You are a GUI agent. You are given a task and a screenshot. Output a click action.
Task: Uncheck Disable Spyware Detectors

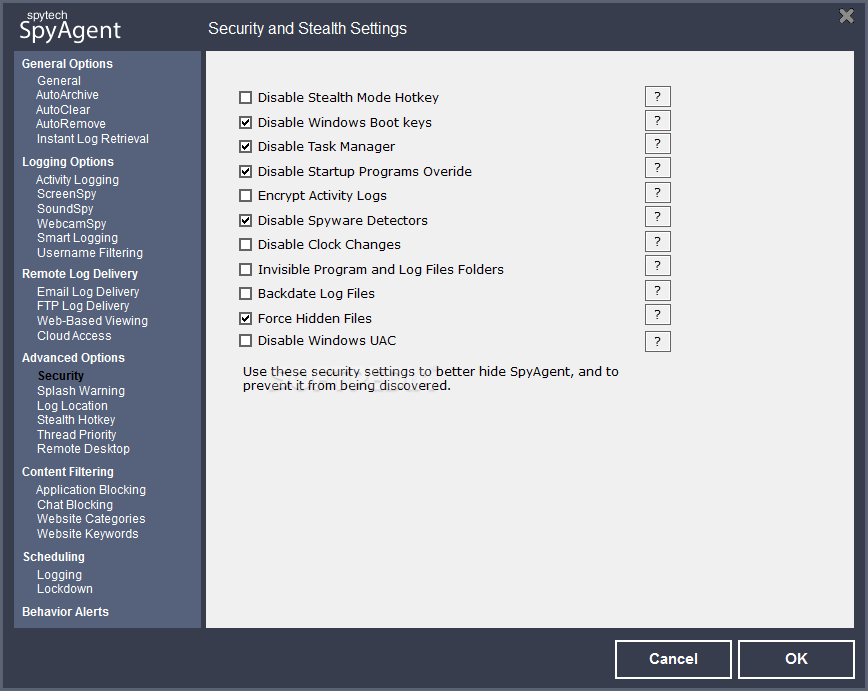(245, 220)
